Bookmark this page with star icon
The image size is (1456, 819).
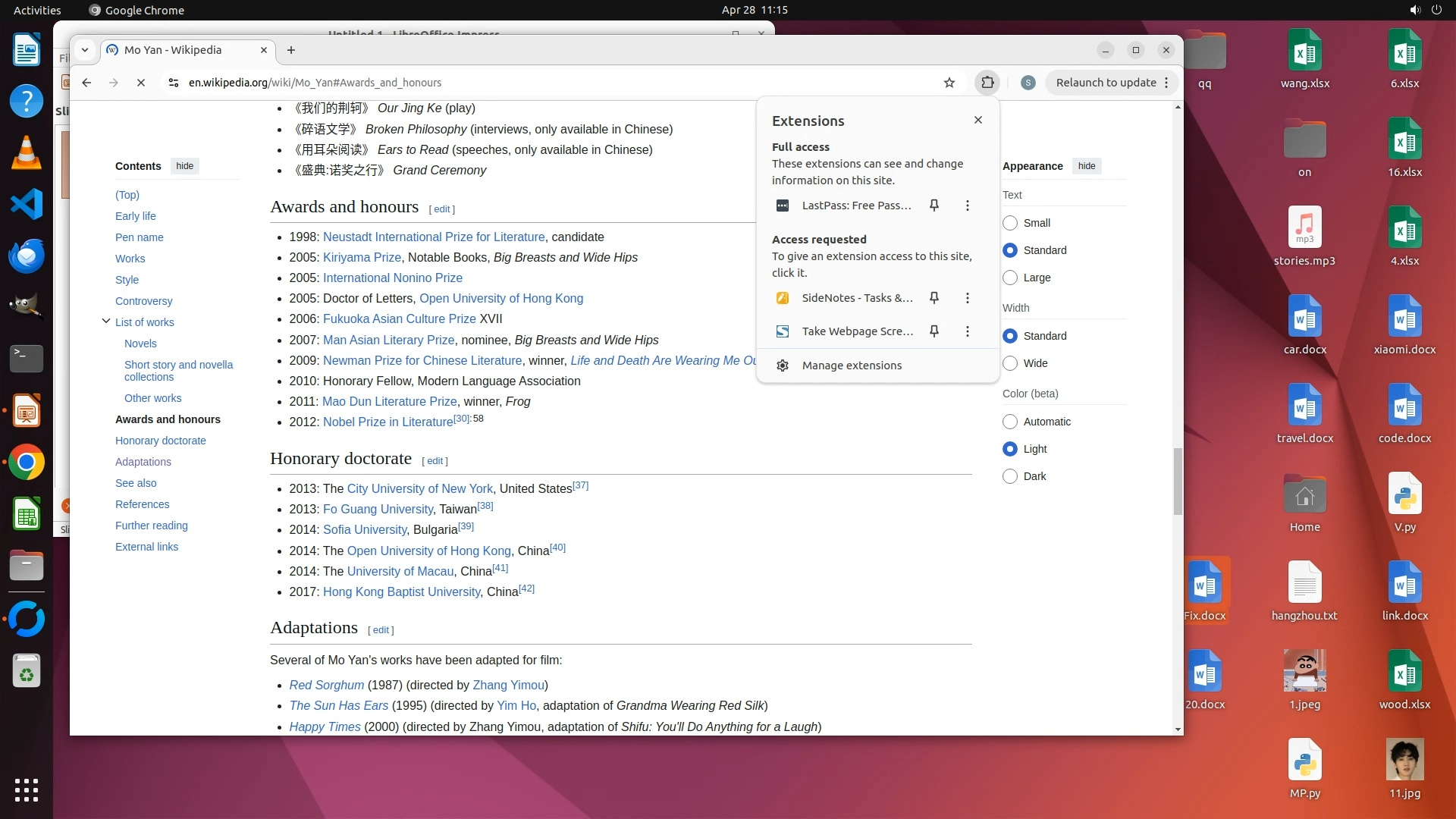pos(949,83)
